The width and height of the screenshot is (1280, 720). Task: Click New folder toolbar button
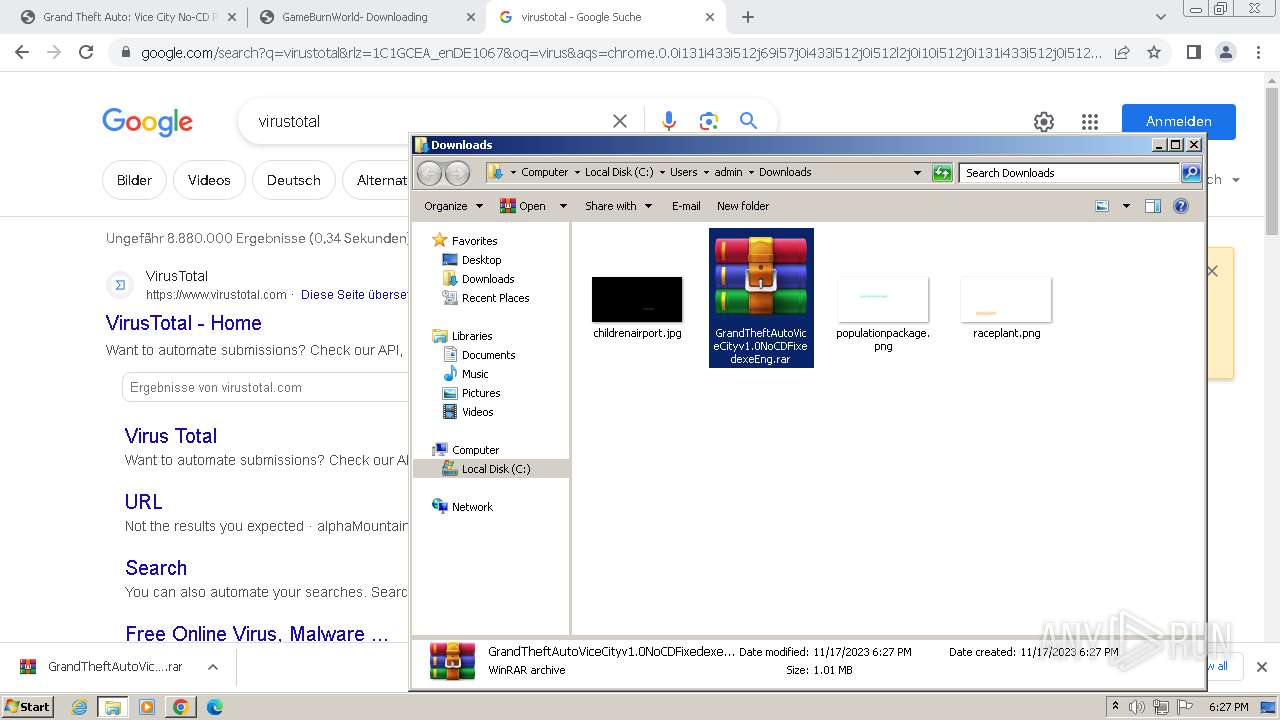point(743,206)
